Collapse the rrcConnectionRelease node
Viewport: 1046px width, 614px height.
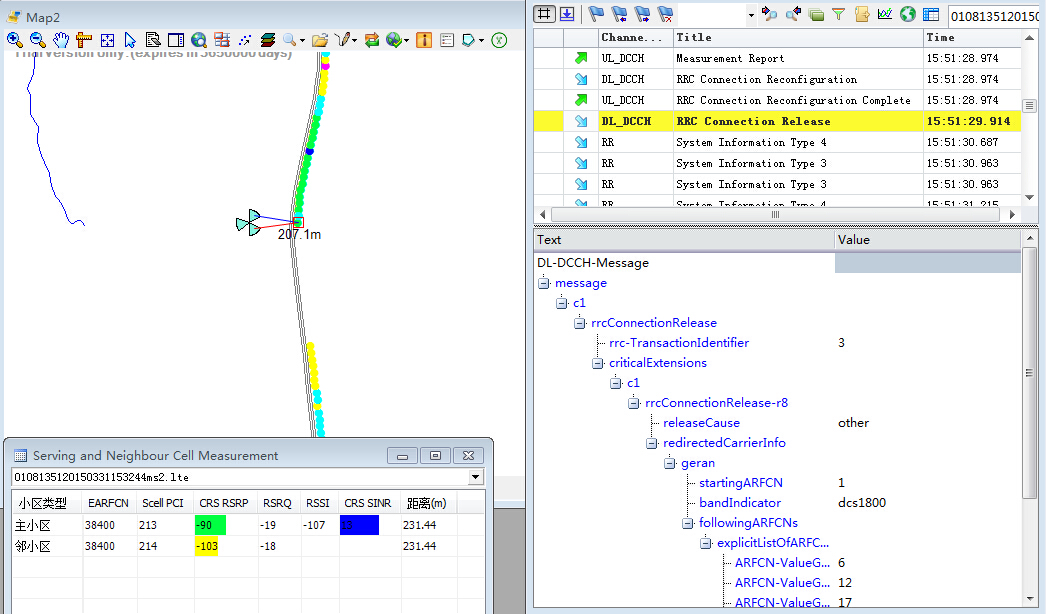[x=580, y=323]
